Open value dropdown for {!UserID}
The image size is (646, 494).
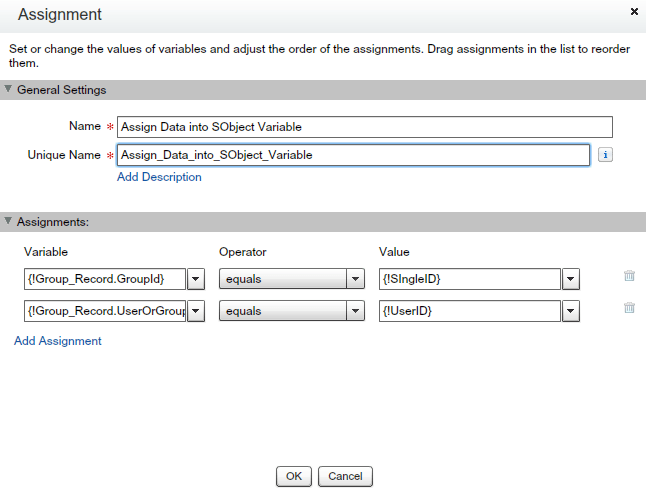571,311
